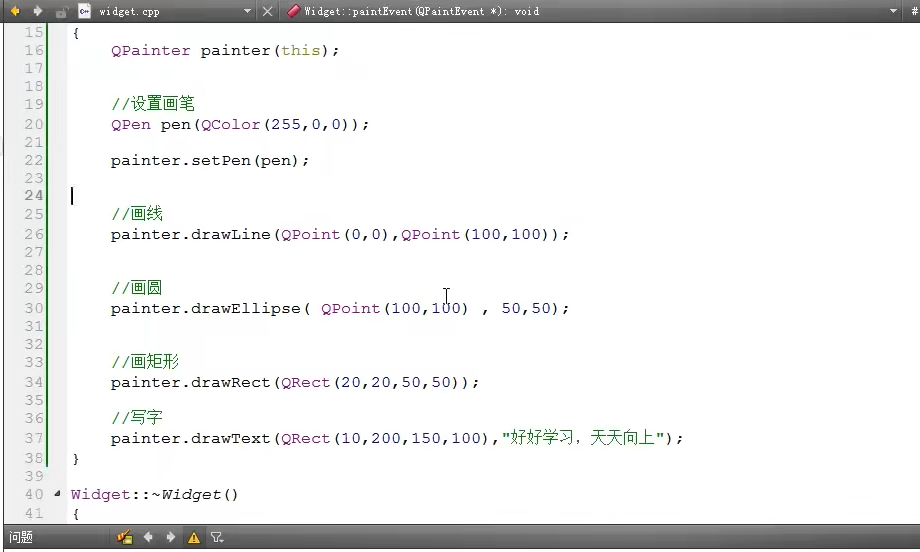Viewport: 920px width, 552px height.
Task: Click drawText in the painter call
Action: coord(231,438)
